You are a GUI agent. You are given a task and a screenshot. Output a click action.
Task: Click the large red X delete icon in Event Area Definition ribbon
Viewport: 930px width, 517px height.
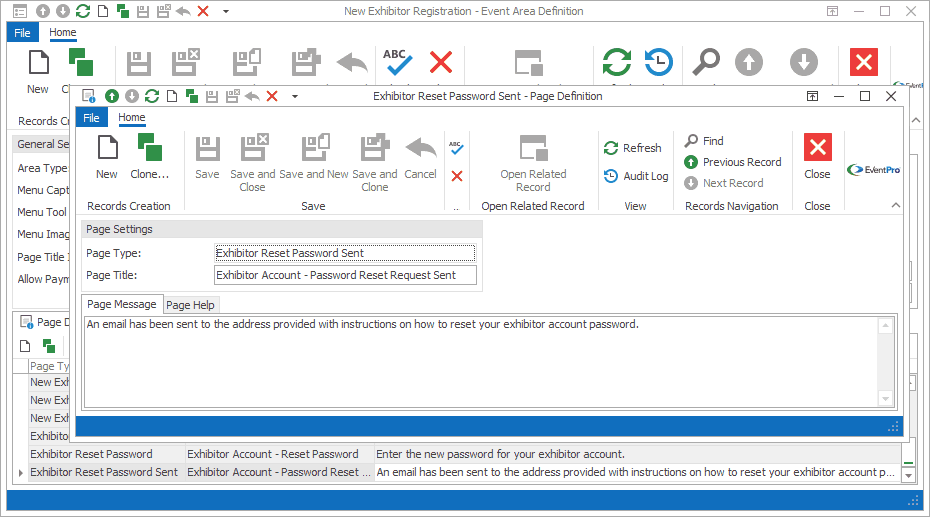tap(441, 62)
